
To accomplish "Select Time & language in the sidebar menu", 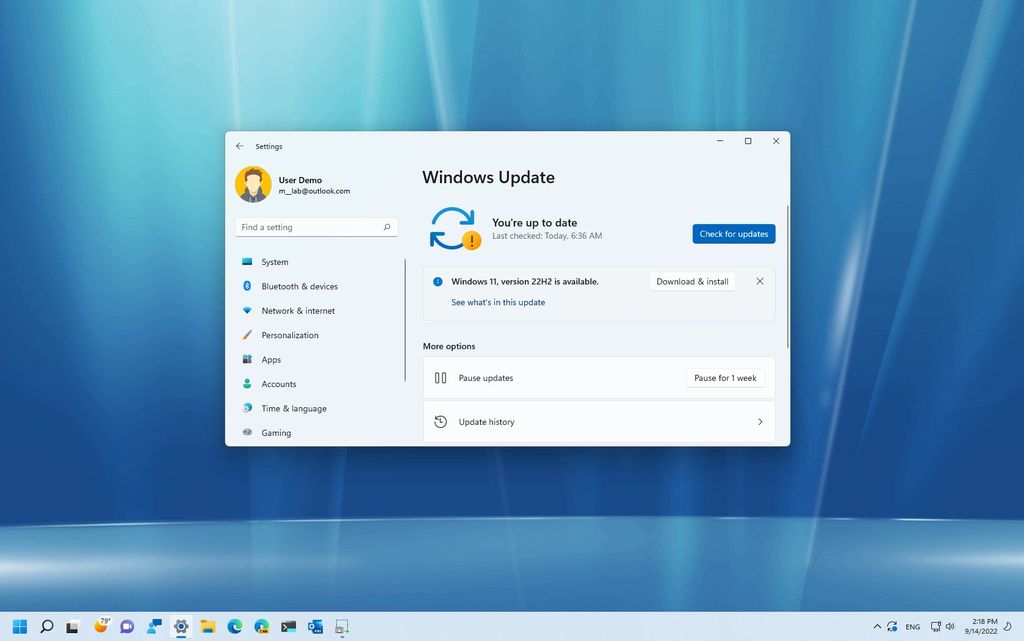I will (293, 408).
